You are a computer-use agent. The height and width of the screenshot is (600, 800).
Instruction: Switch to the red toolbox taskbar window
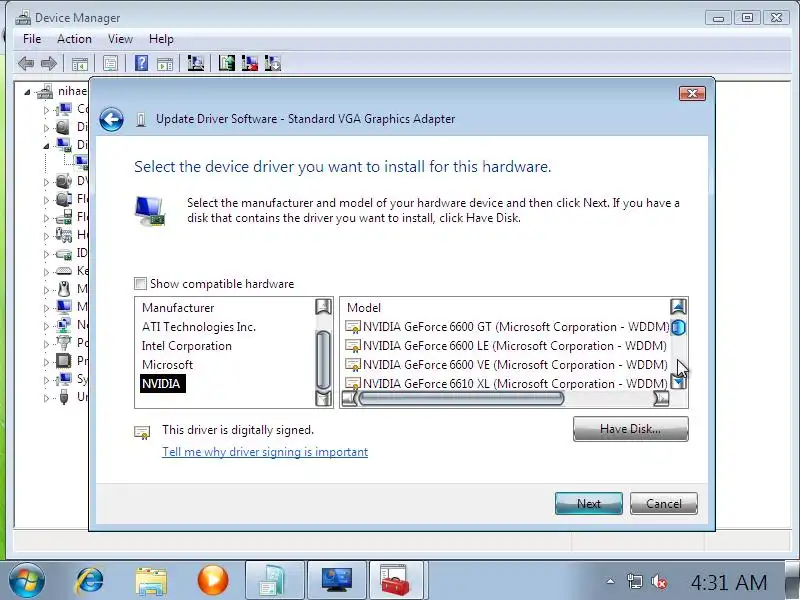click(395, 580)
